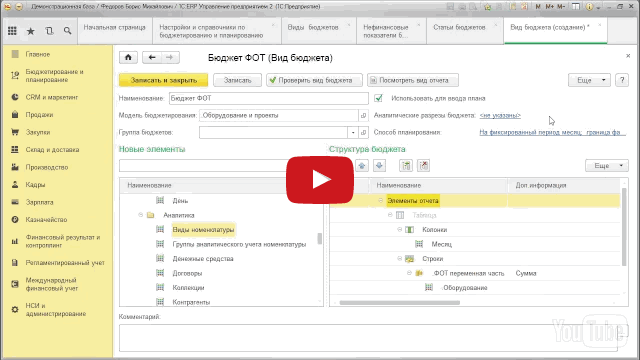Navigate back with left arrow button
The width and height of the screenshot is (640, 360).
click(152, 58)
